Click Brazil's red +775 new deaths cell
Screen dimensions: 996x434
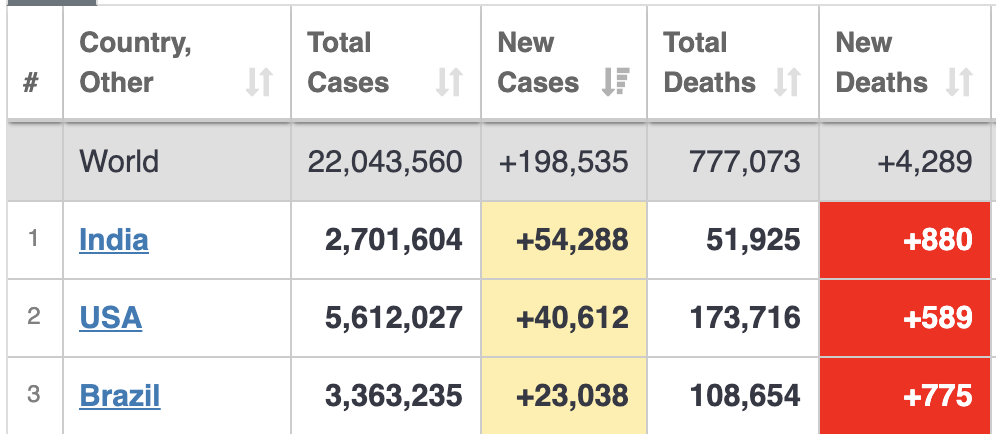coord(907,395)
